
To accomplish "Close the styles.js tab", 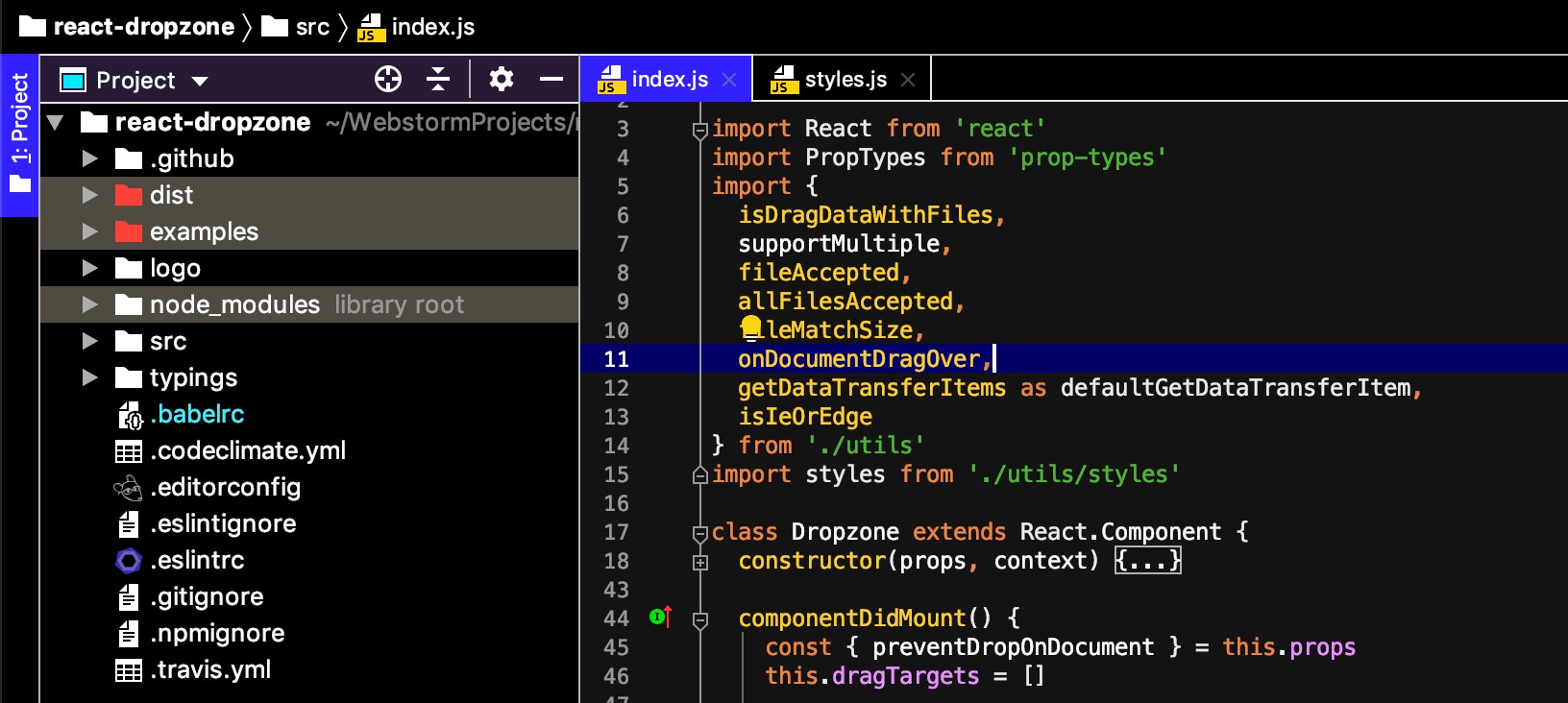I will [x=908, y=80].
